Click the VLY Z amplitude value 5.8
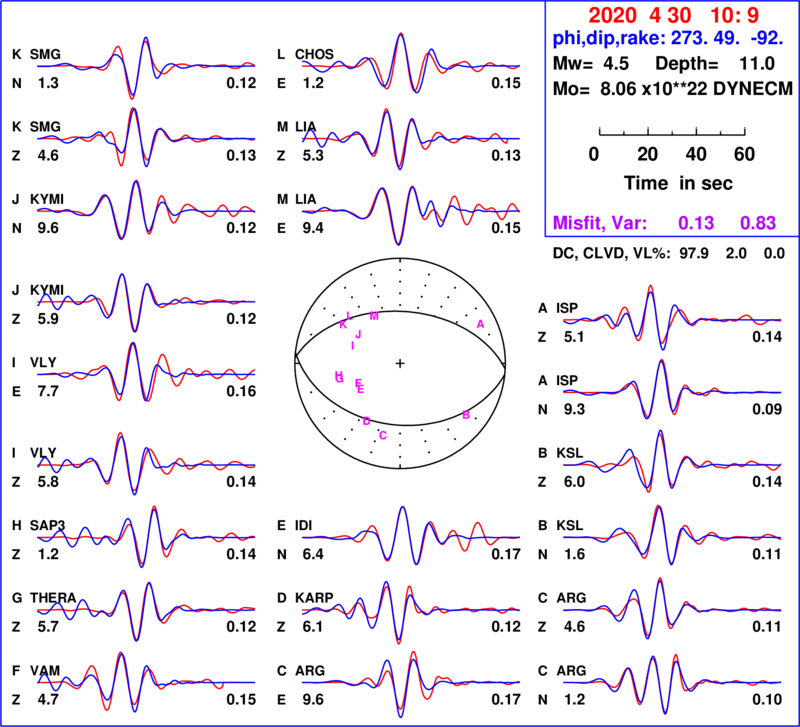Image resolution: width=800 pixels, height=727 pixels. click(x=48, y=482)
